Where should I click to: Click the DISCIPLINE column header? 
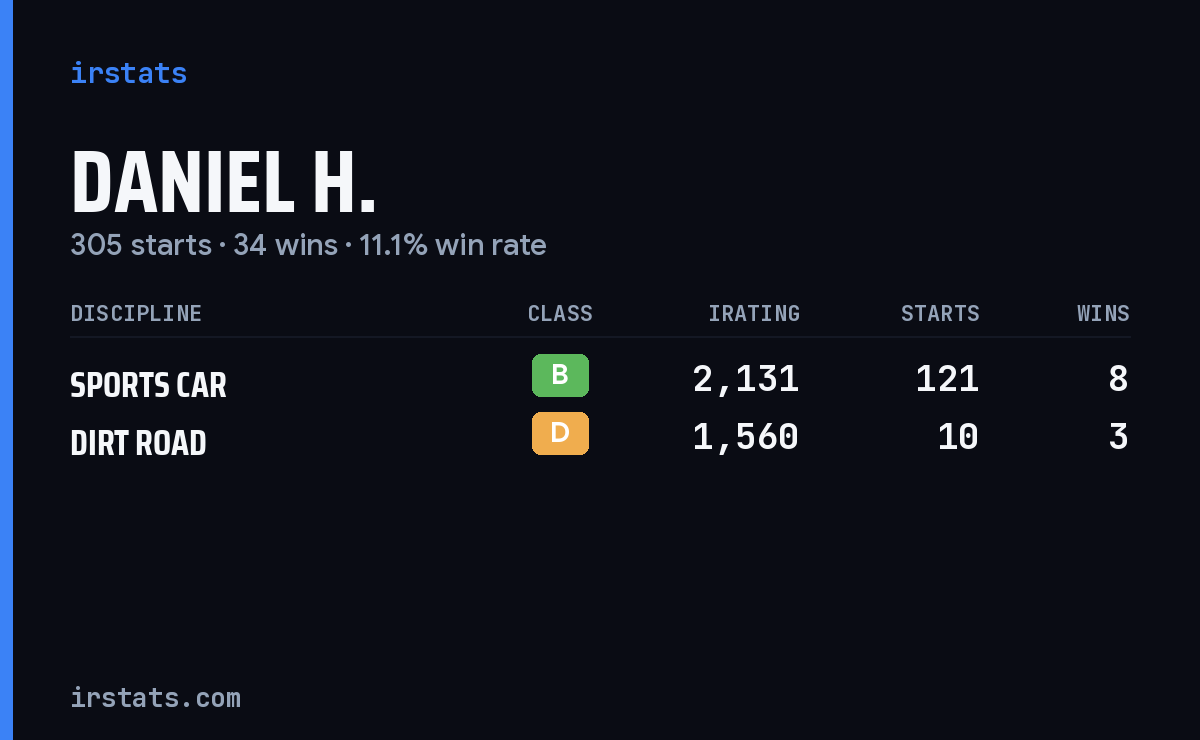coord(136,314)
